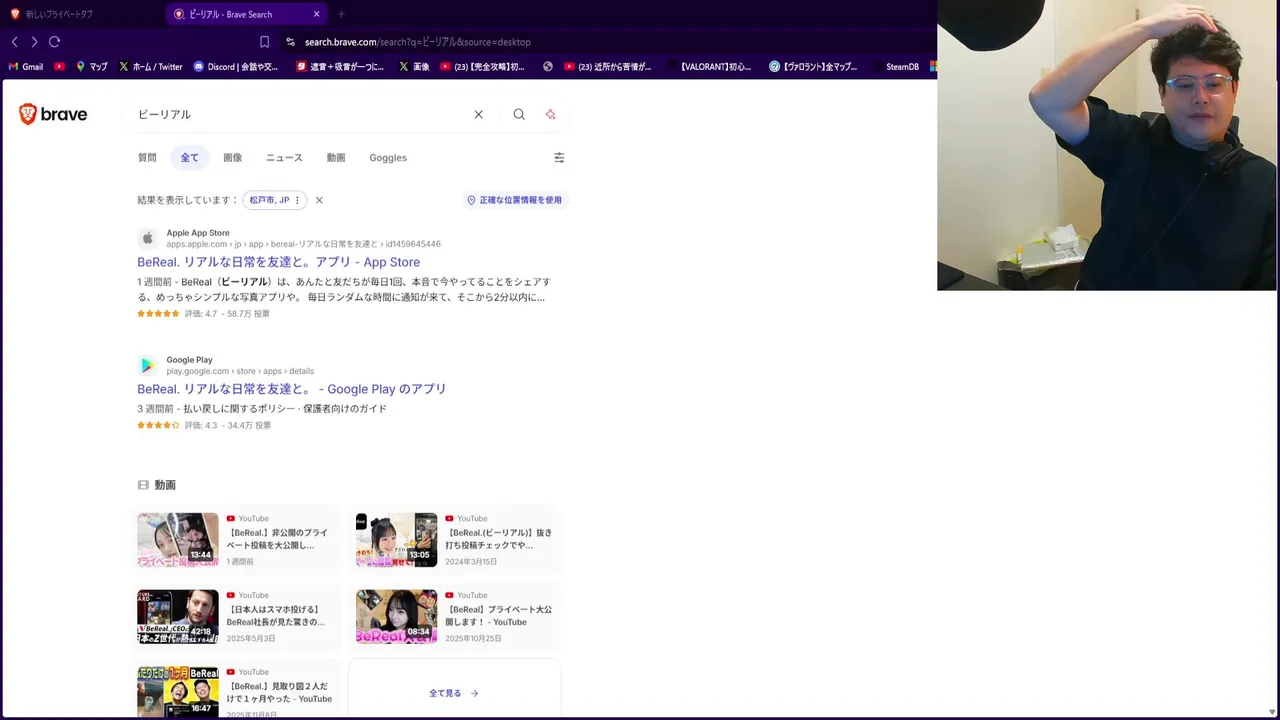Click the App Store 評価: 4.7 rating text
This screenshot has height=720, width=1280.
click(x=201, y=314)
